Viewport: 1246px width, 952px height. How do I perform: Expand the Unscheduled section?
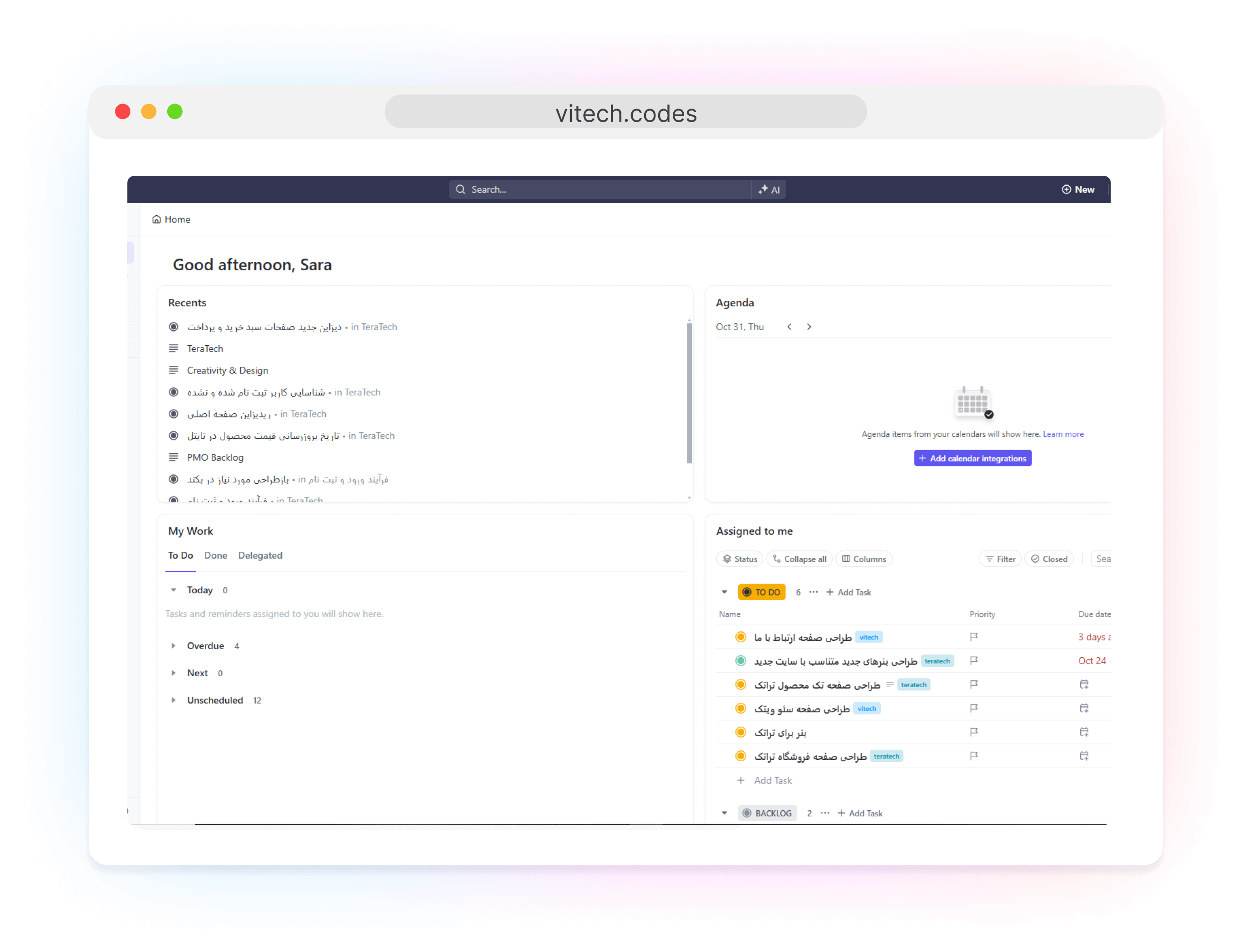[174, 700]
